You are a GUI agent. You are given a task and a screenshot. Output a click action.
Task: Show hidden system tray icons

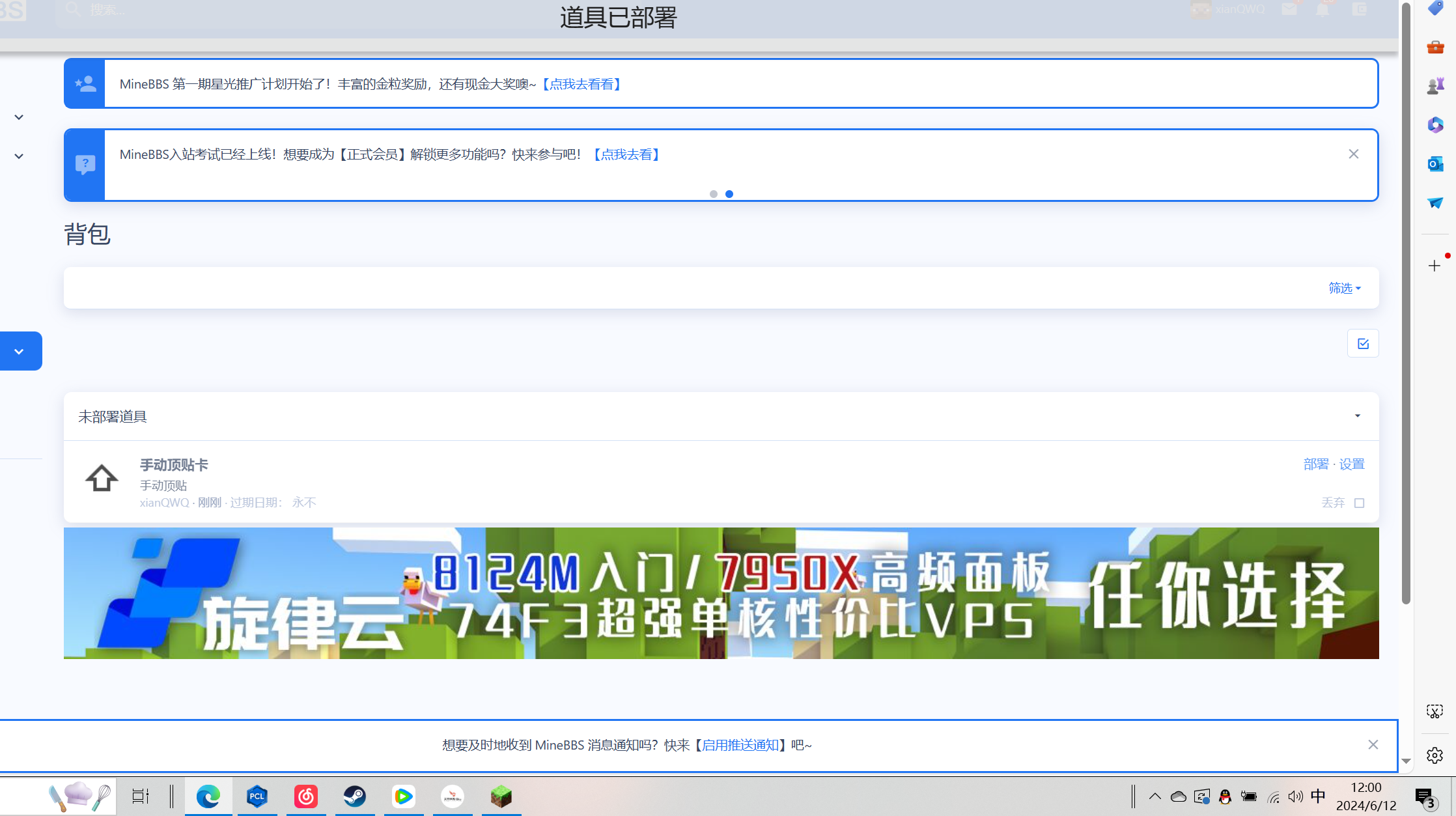tap(1155, 796)
